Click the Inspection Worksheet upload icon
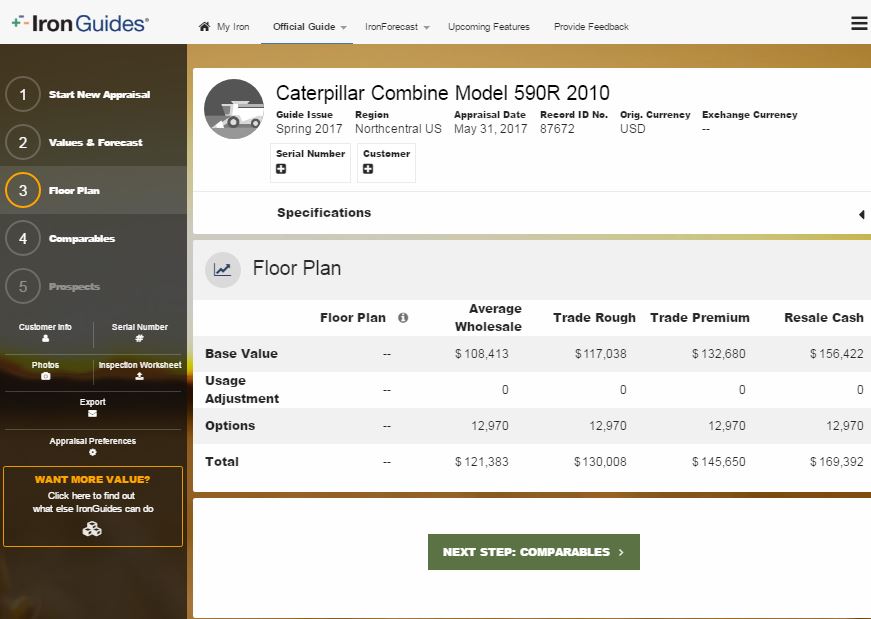The image size is (871, 619). click(139, 376)
